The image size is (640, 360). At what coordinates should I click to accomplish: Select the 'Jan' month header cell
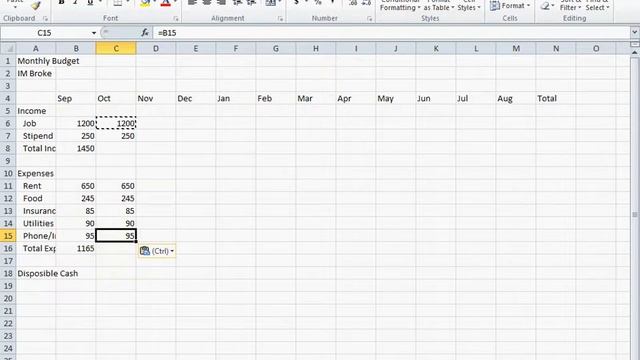tap(236, 98)
